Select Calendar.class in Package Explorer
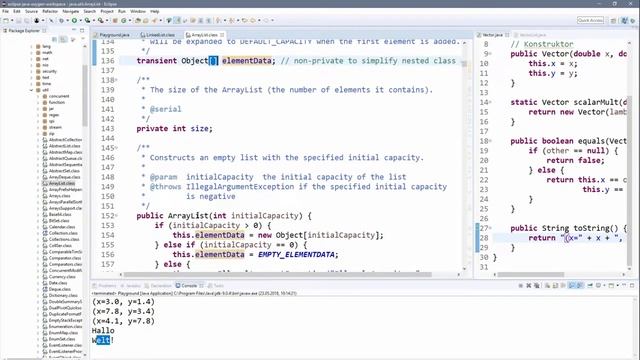 point(62,227)
